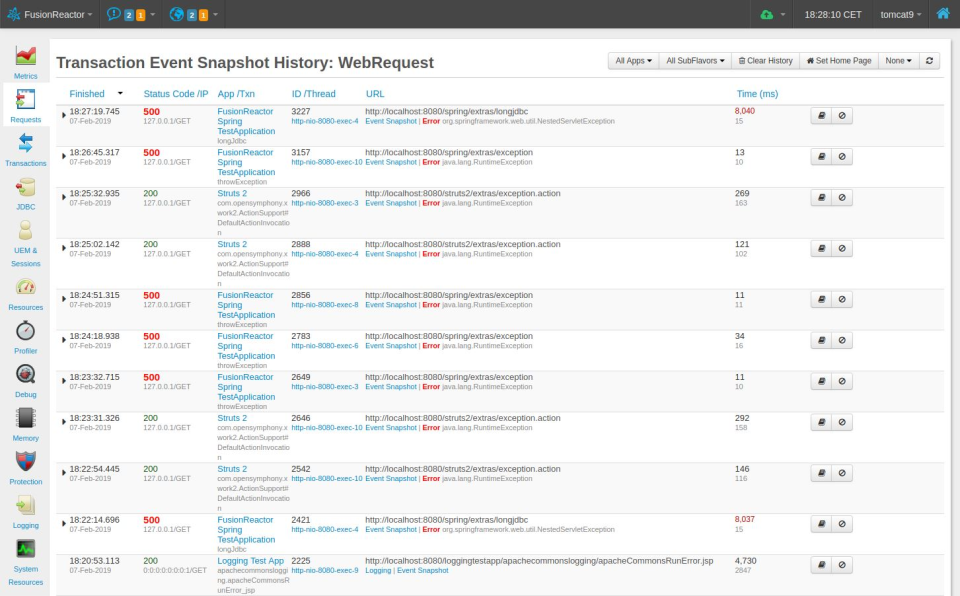This screenshot has height=596, width=960.
Task: Open the All SubFlavors dropdown
Action: pyautogui.click(x=694, y=61)
